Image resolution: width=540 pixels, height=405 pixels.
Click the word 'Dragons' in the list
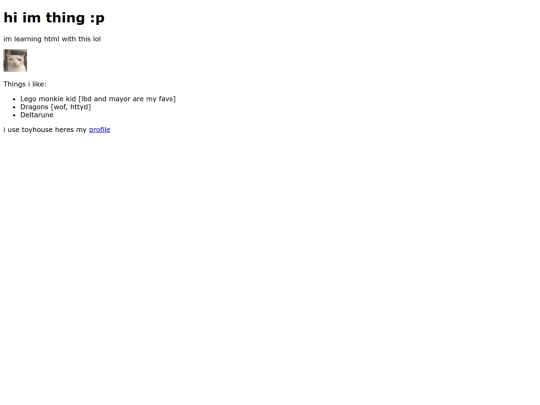point(34,107)
